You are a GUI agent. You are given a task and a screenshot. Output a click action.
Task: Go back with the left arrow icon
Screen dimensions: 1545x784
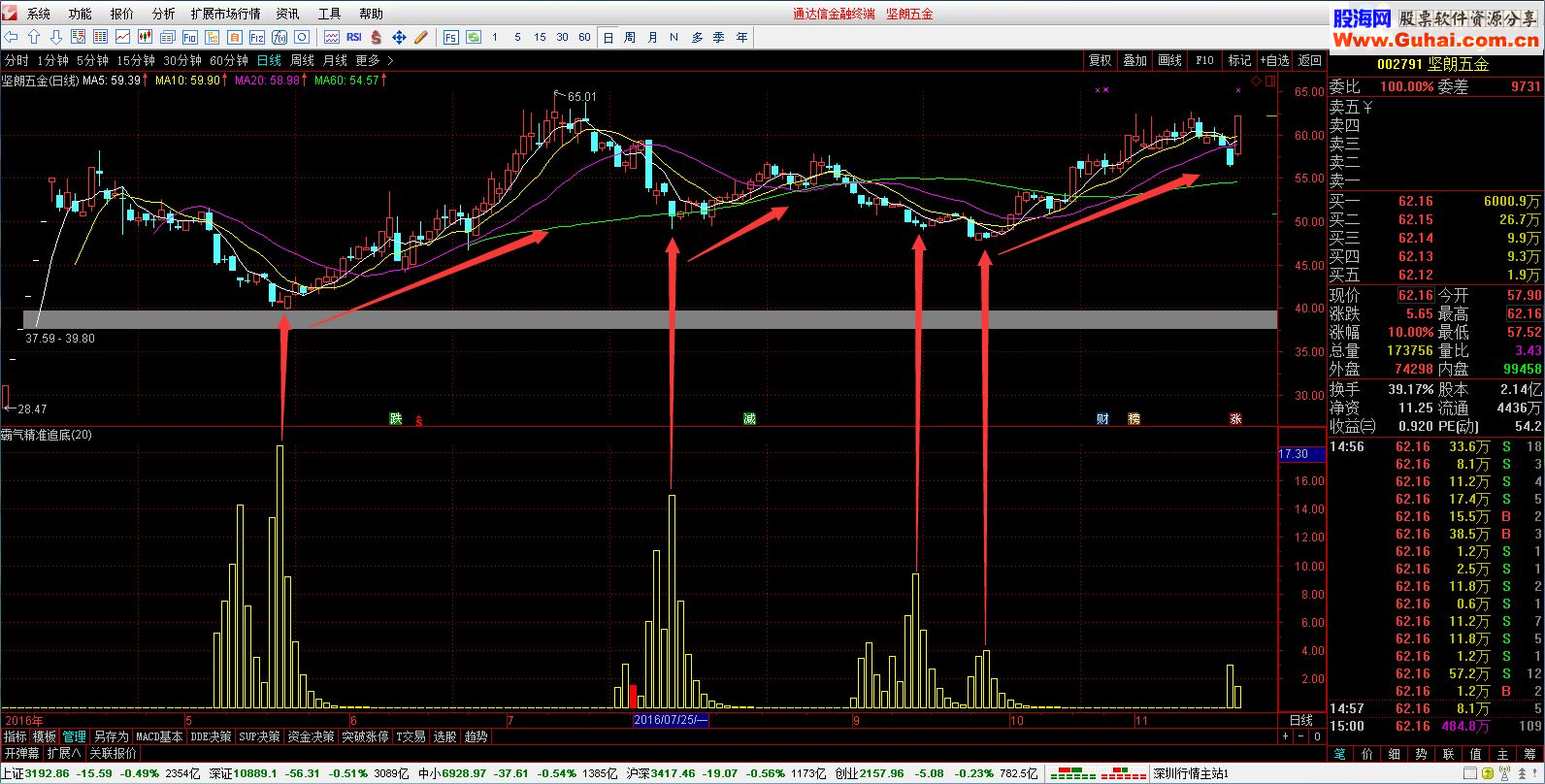(13, 37)
